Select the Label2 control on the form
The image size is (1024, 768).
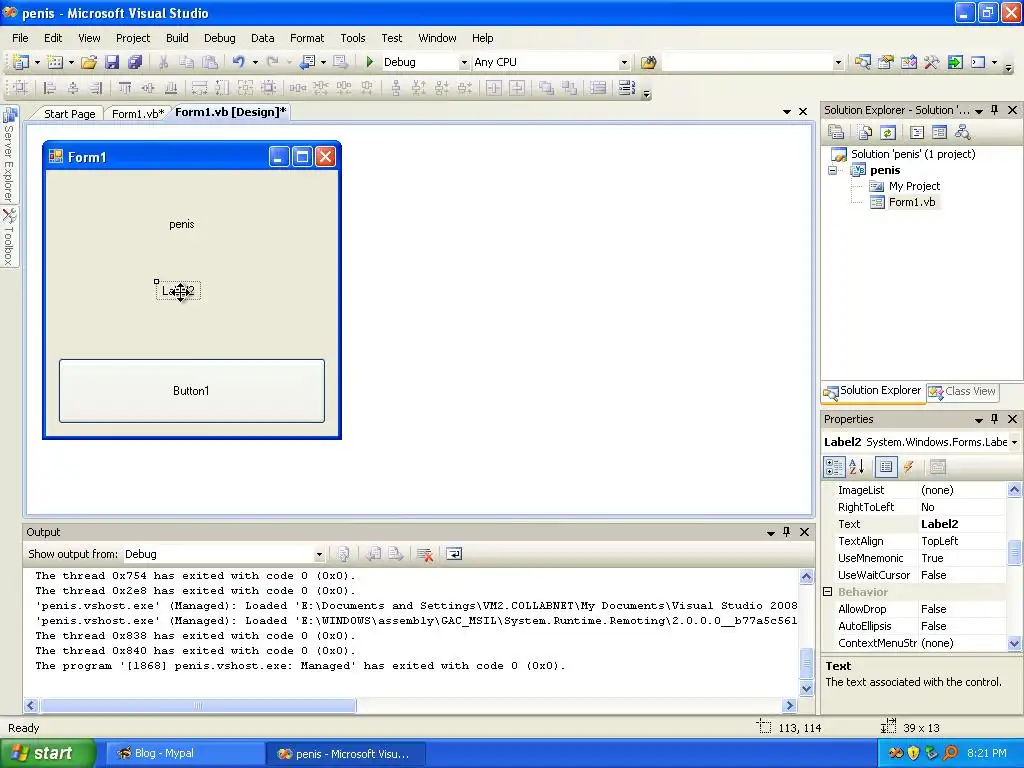point(178,291)
